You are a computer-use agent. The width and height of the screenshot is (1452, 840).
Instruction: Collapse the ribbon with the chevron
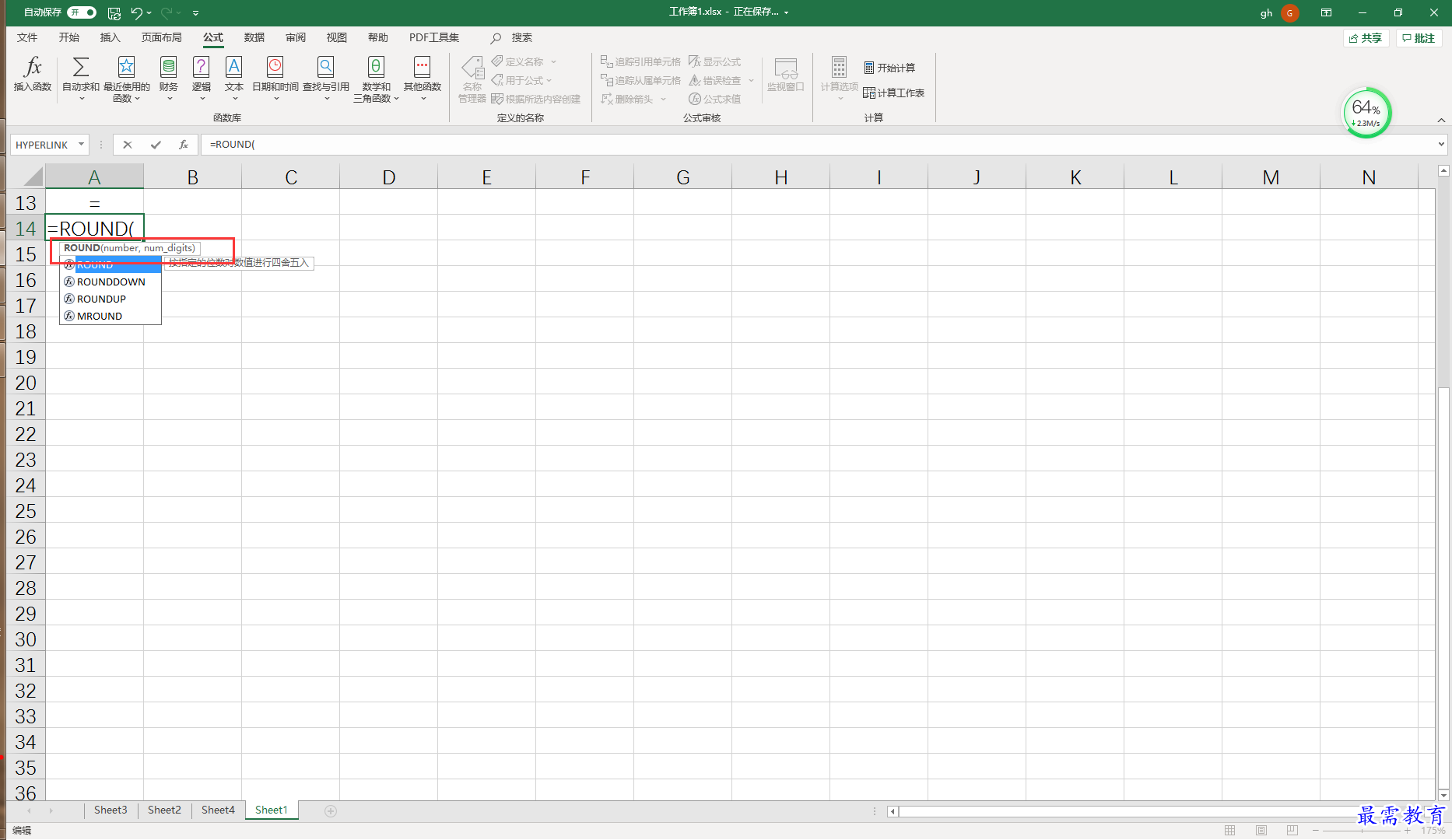[1441, 120]
